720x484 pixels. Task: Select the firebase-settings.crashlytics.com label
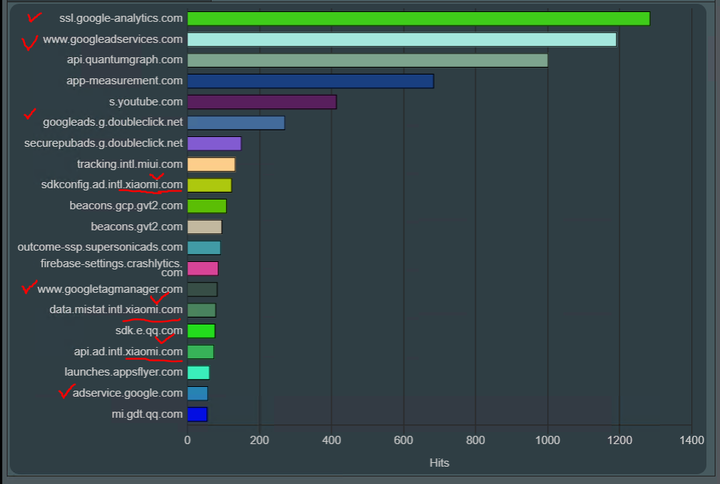111,268
